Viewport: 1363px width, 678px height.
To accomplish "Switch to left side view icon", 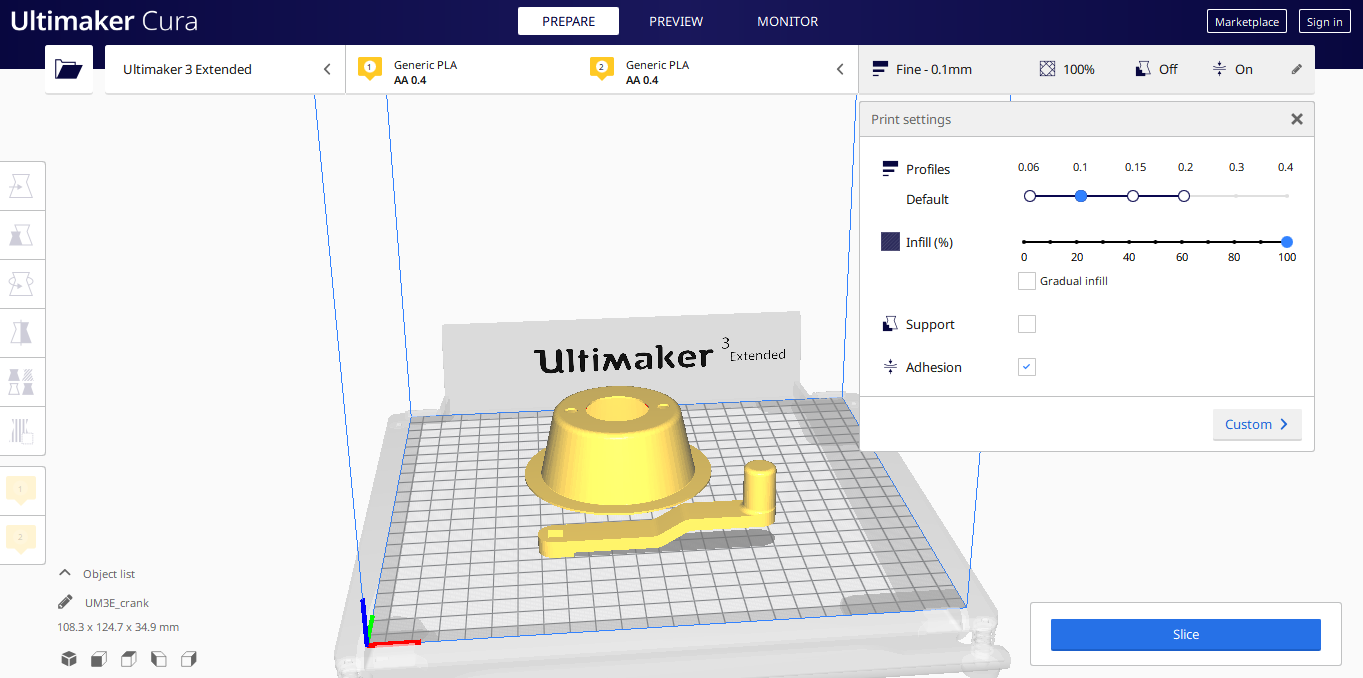I will pyautogui.click(x=159, y=659).
